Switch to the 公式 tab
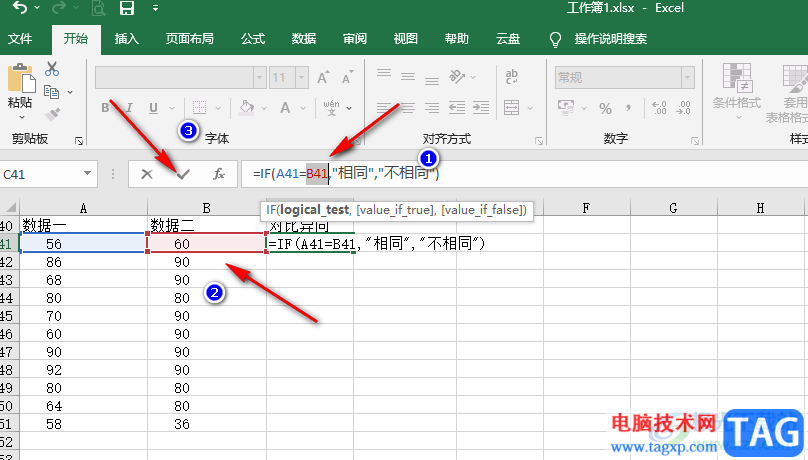 (x=253, y=39)
